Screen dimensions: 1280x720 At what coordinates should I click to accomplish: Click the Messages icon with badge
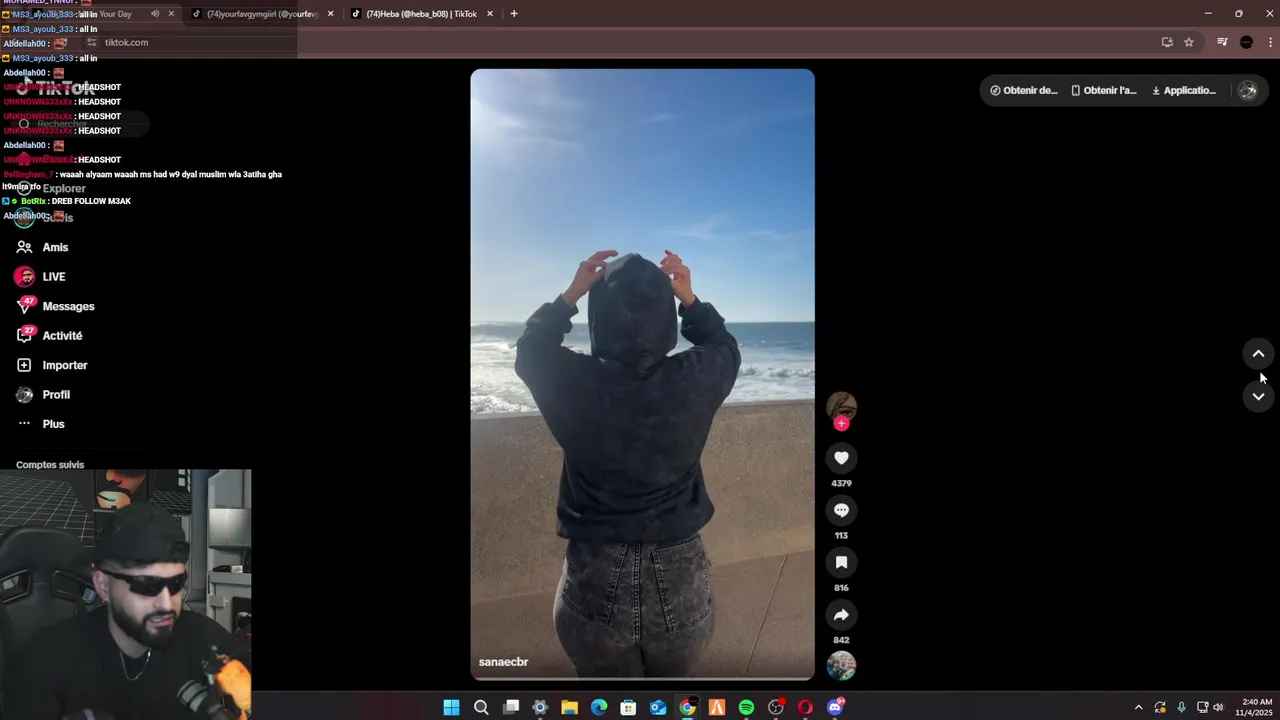click(25, 305)
